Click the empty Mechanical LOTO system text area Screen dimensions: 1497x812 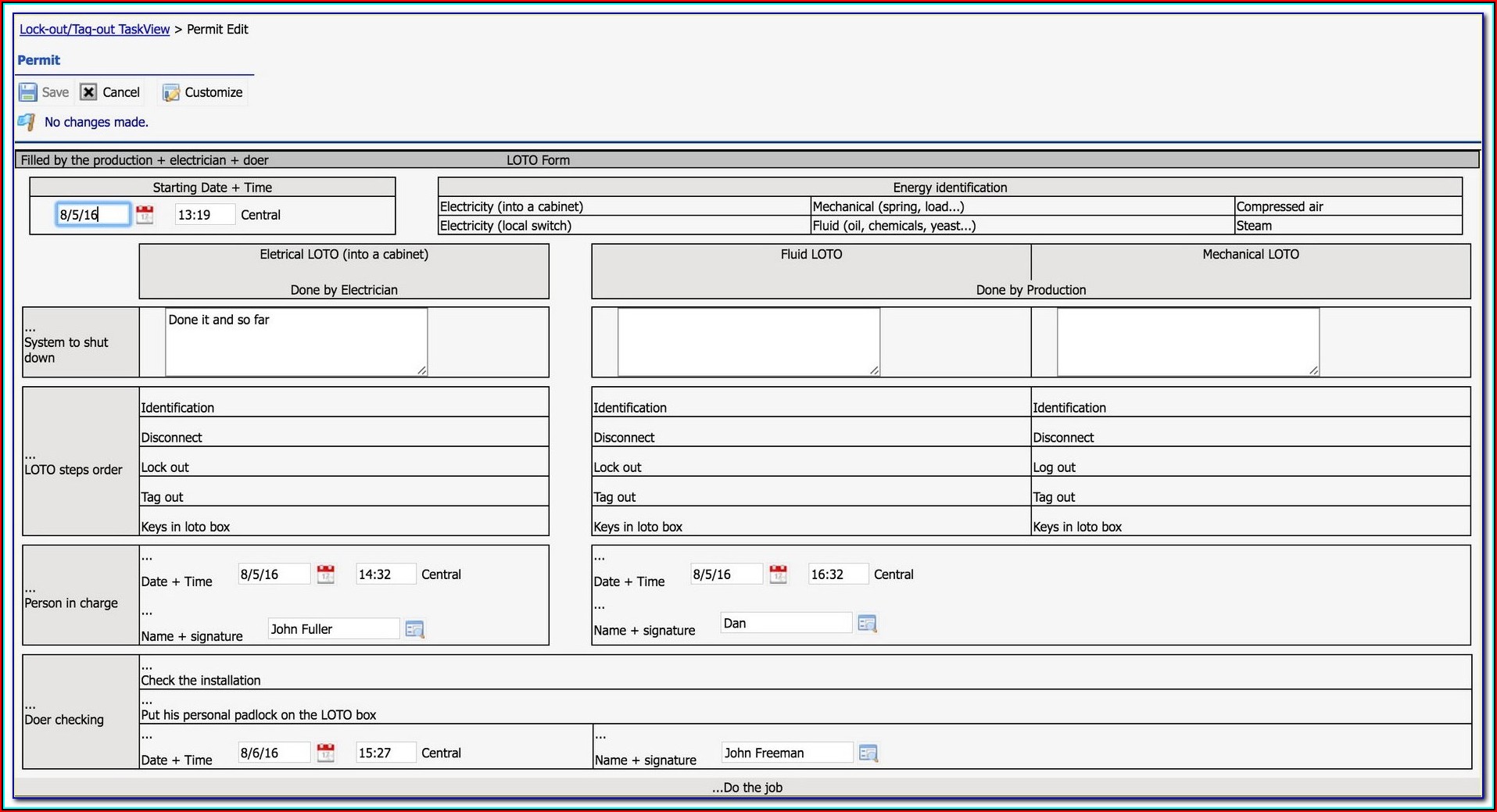[x=1187, y=342]
